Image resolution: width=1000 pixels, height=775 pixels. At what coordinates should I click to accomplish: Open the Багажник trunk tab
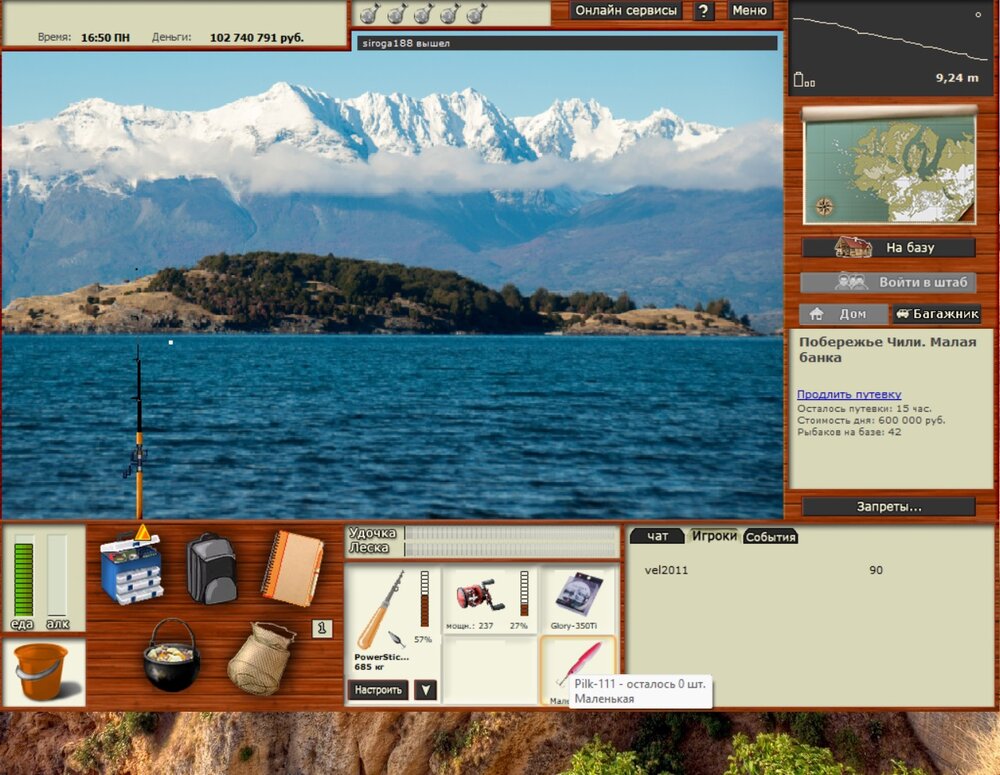coord(936,314)
